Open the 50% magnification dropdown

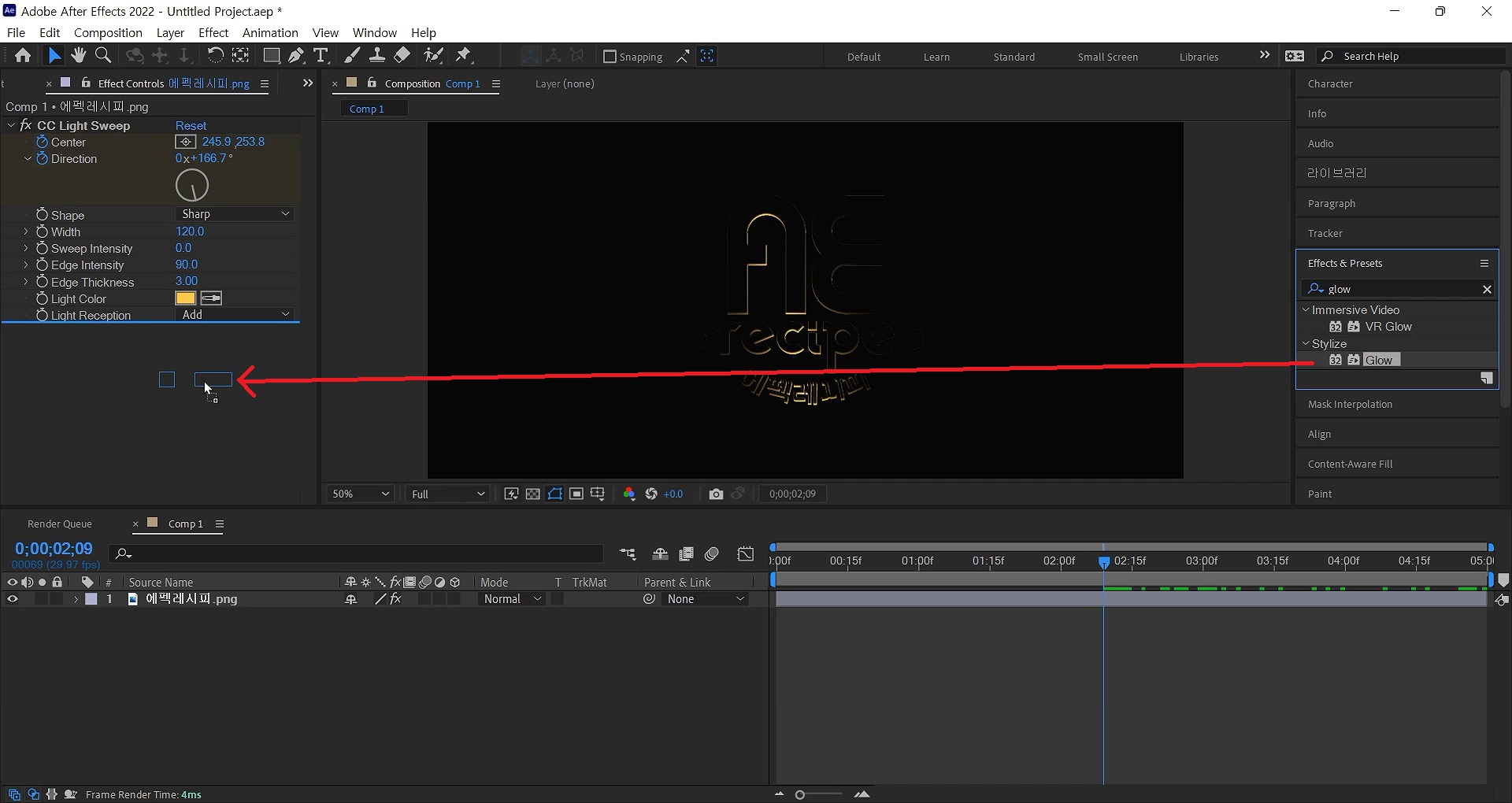tap(361, 494)
